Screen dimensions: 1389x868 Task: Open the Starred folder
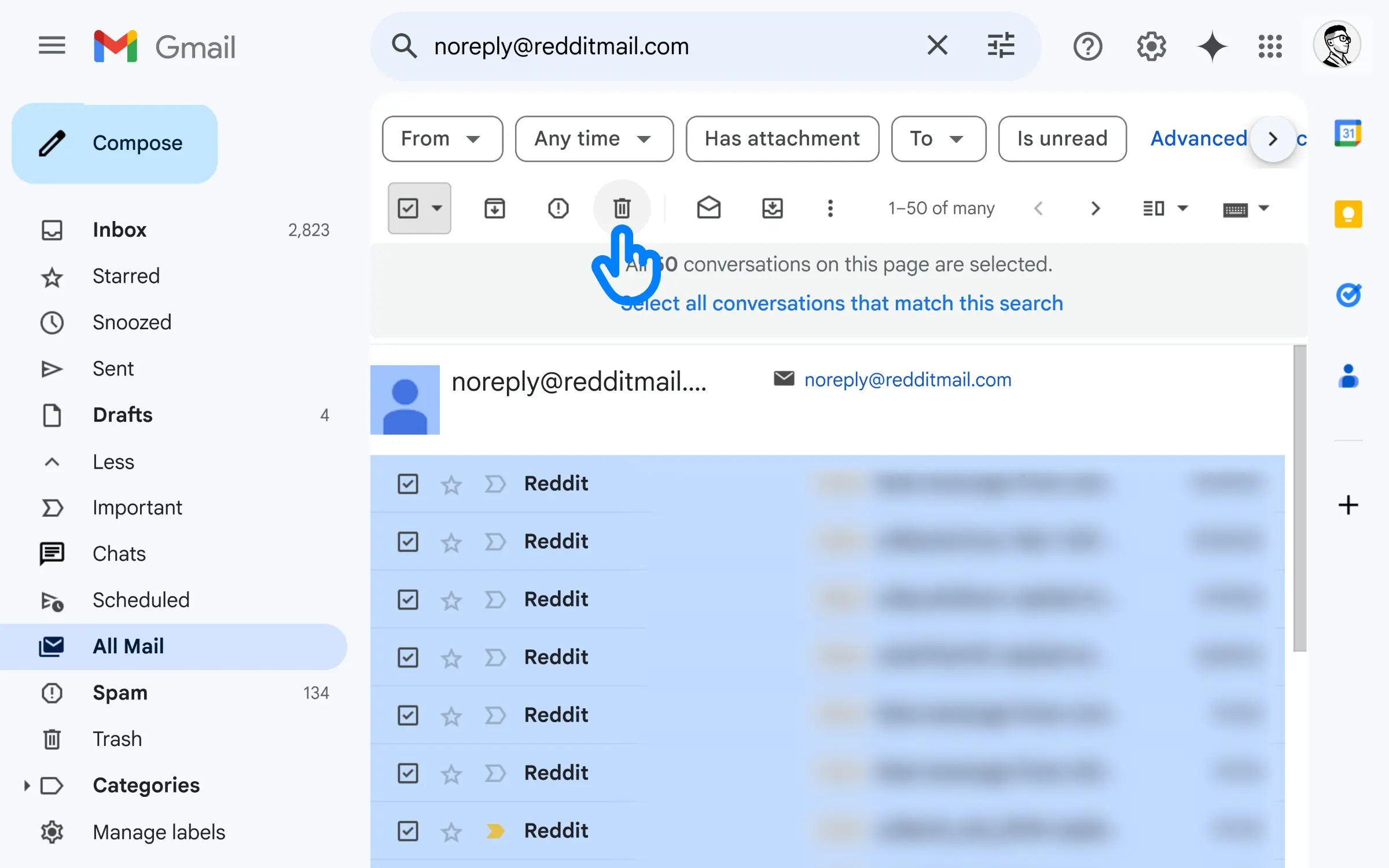click(174, 276)
